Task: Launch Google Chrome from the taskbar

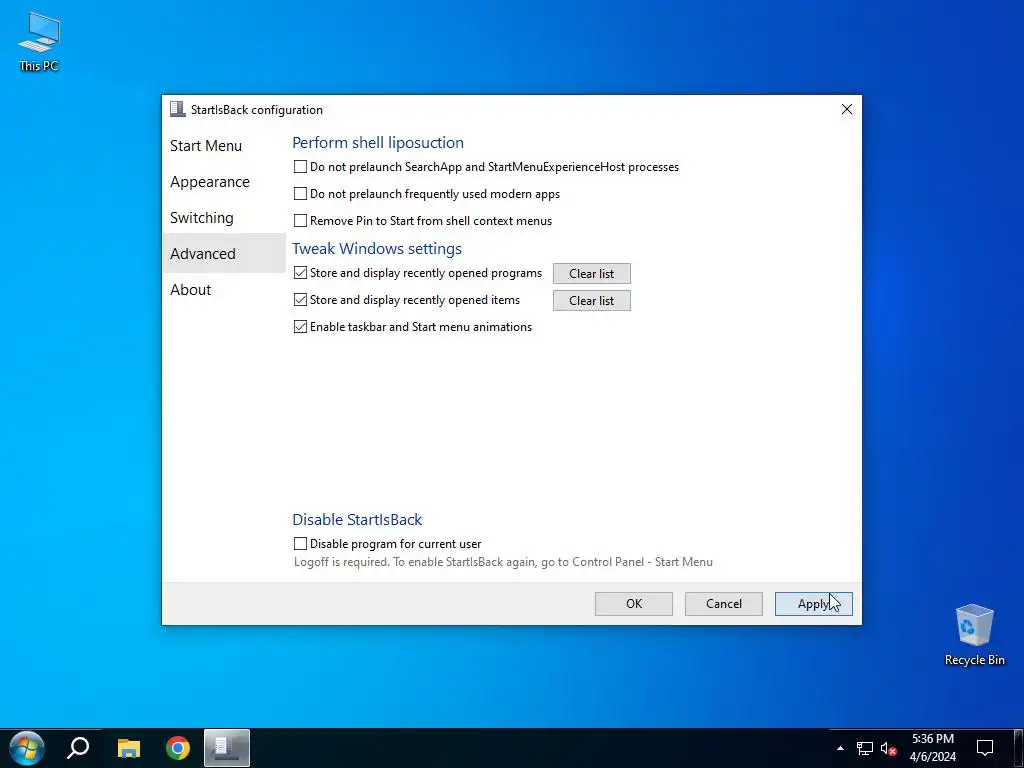Action: pyautogui.click(x=178, y=748)
